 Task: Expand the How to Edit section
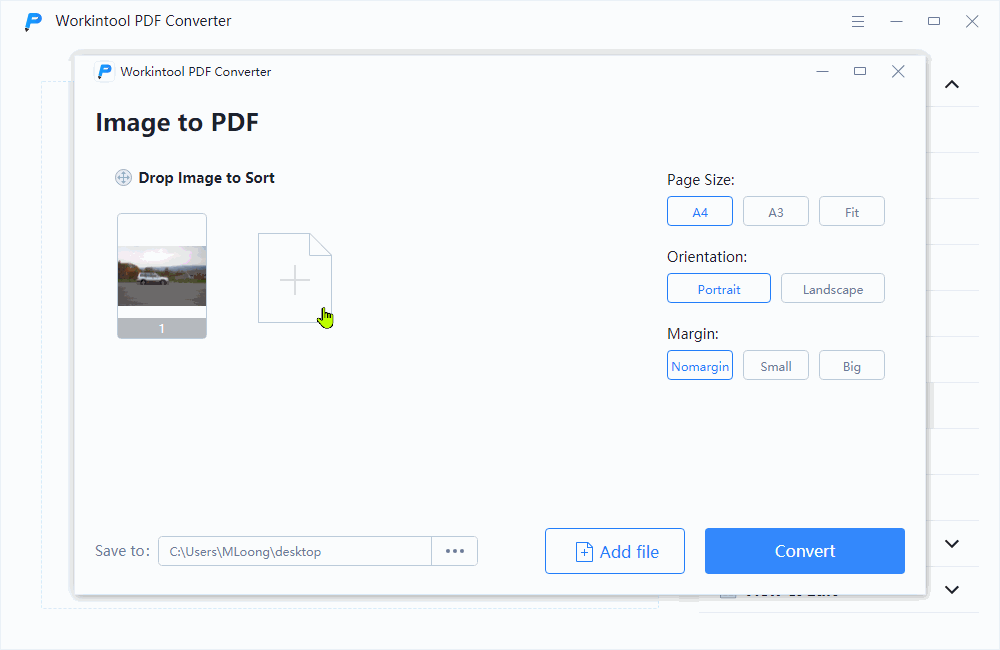(x=951, y=590)
